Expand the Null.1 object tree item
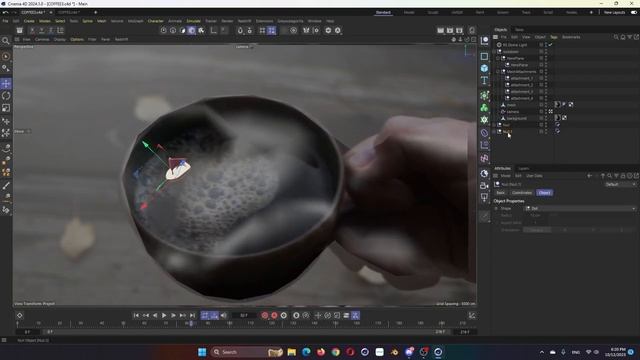 494,131
